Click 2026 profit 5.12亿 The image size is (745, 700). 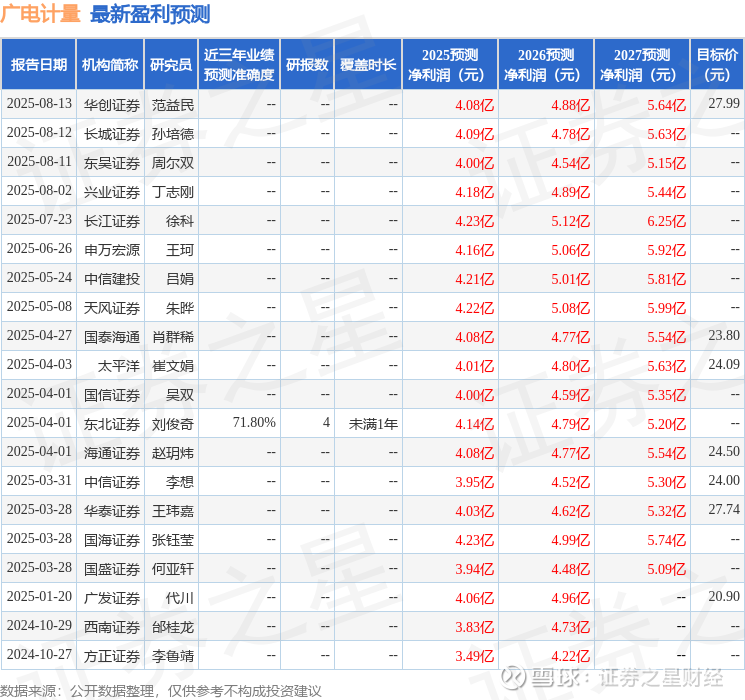pyautogui.click(x=571, y=221)
